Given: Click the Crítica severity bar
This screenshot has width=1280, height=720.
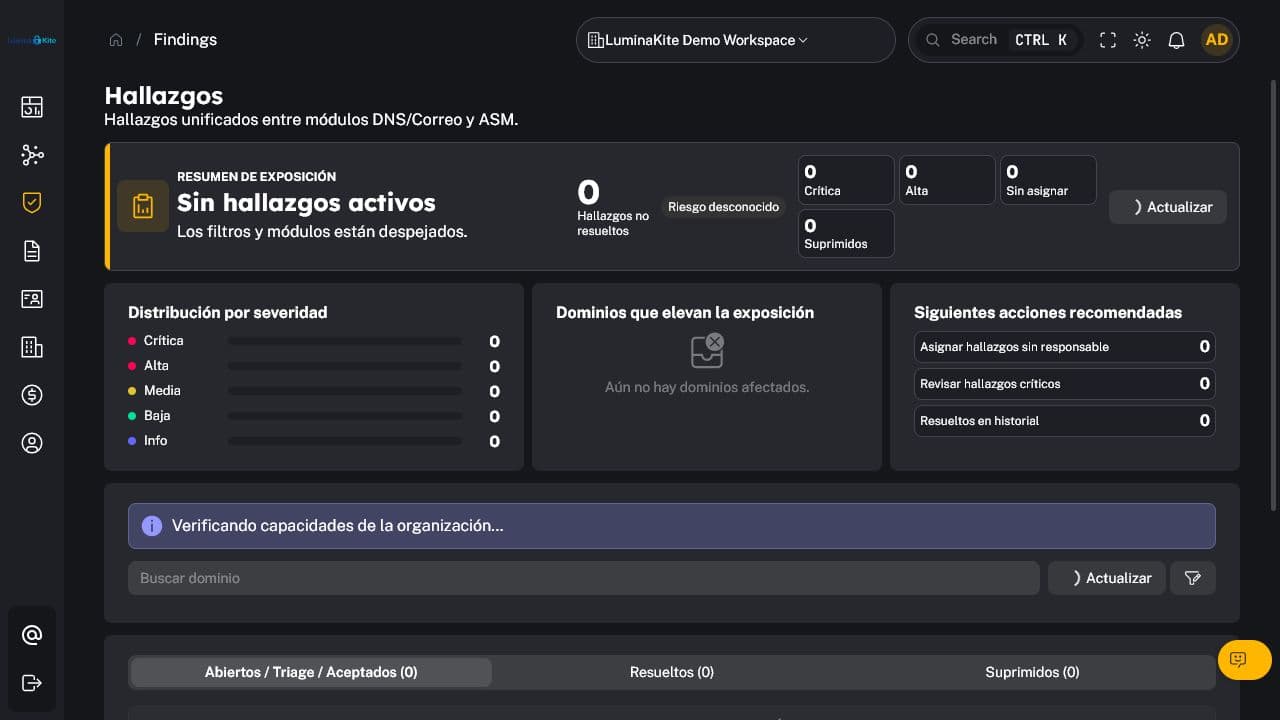Looking at the screenshot, I should point(345,341).
